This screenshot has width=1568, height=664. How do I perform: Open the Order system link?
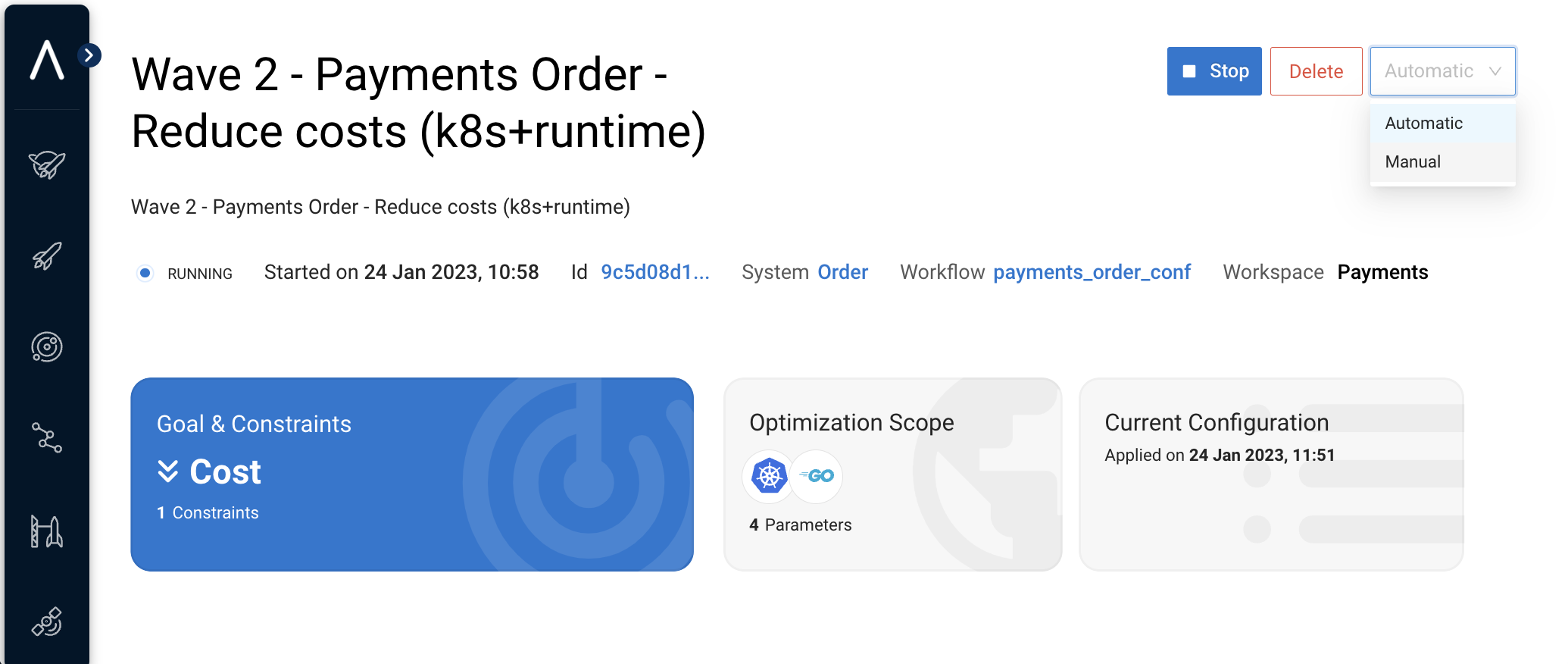842,272
